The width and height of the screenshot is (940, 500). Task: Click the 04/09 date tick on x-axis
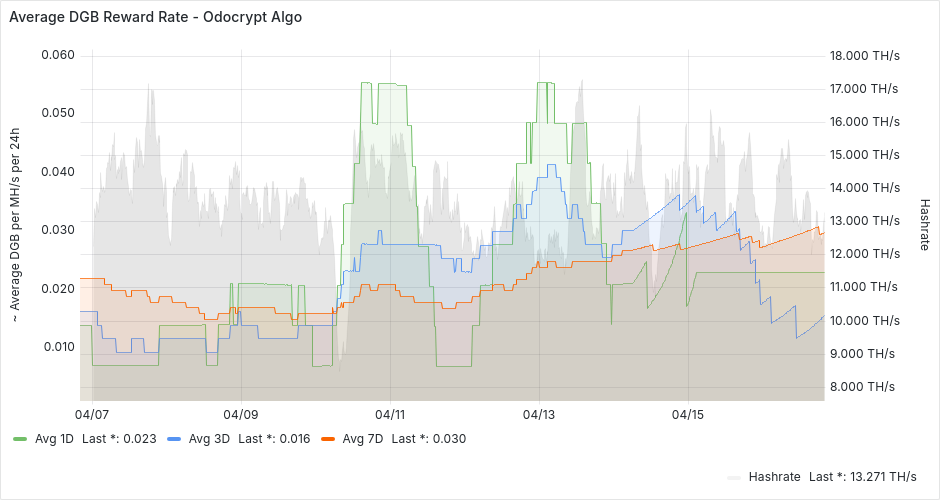[x=241, y=414]
